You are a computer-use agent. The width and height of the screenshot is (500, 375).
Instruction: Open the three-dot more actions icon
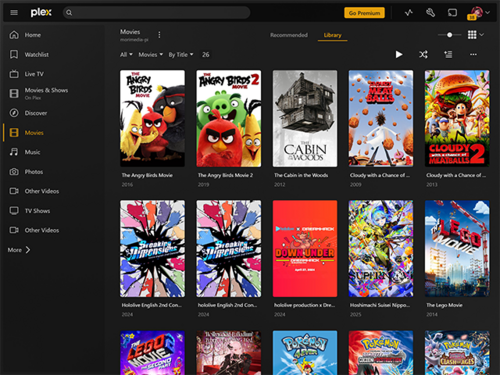click(x=473, y=54)
